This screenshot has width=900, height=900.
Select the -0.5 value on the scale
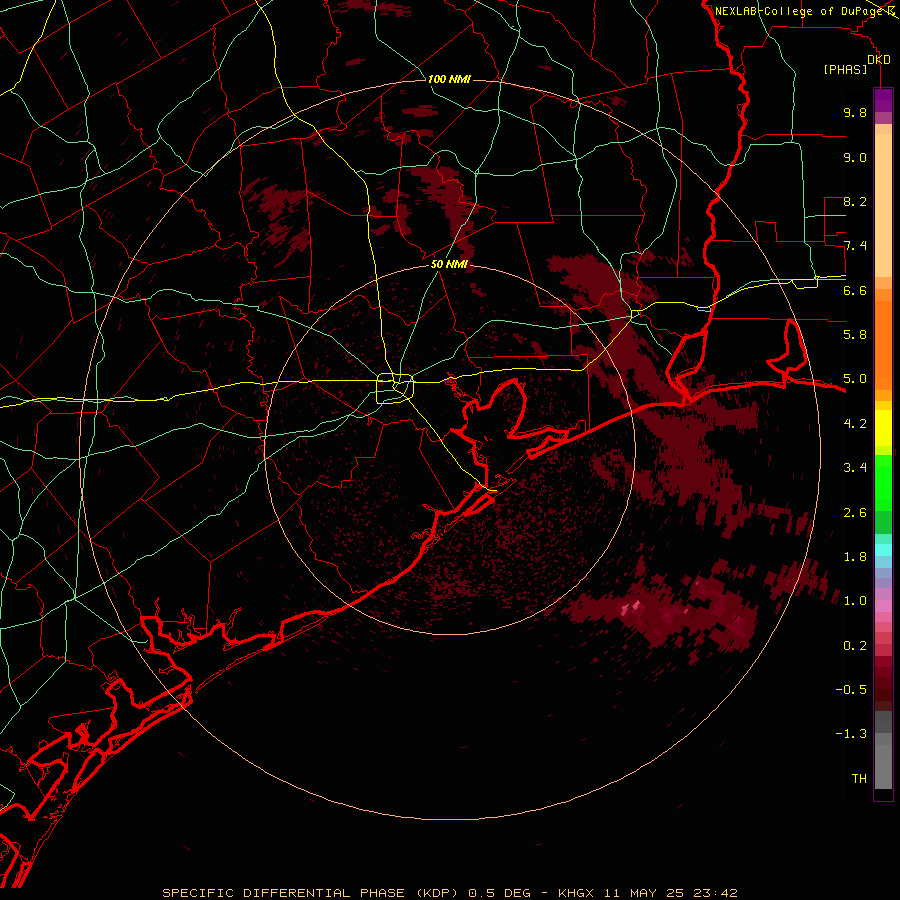click(851, 689)
